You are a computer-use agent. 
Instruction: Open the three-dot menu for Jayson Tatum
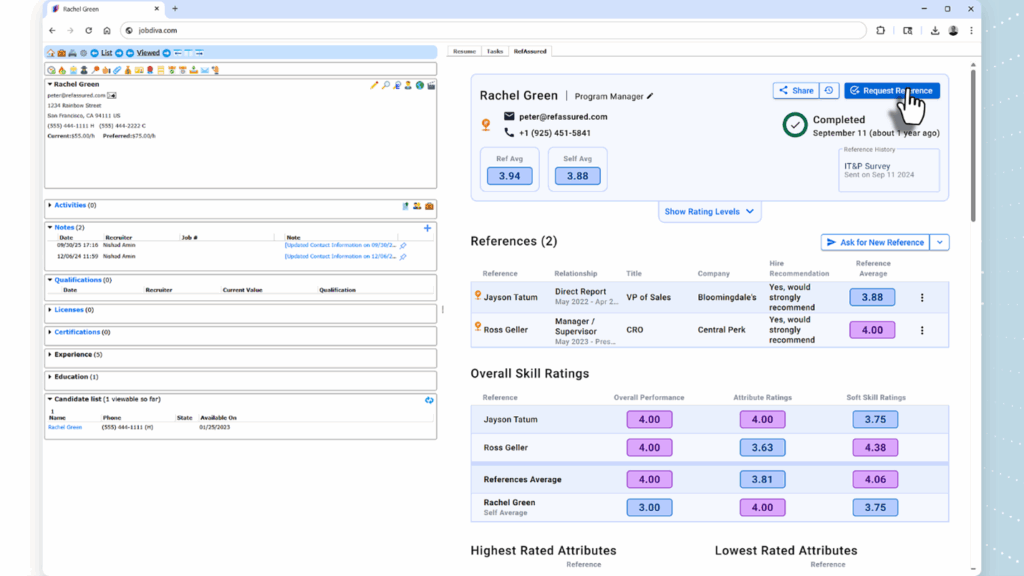pos(922,298)
